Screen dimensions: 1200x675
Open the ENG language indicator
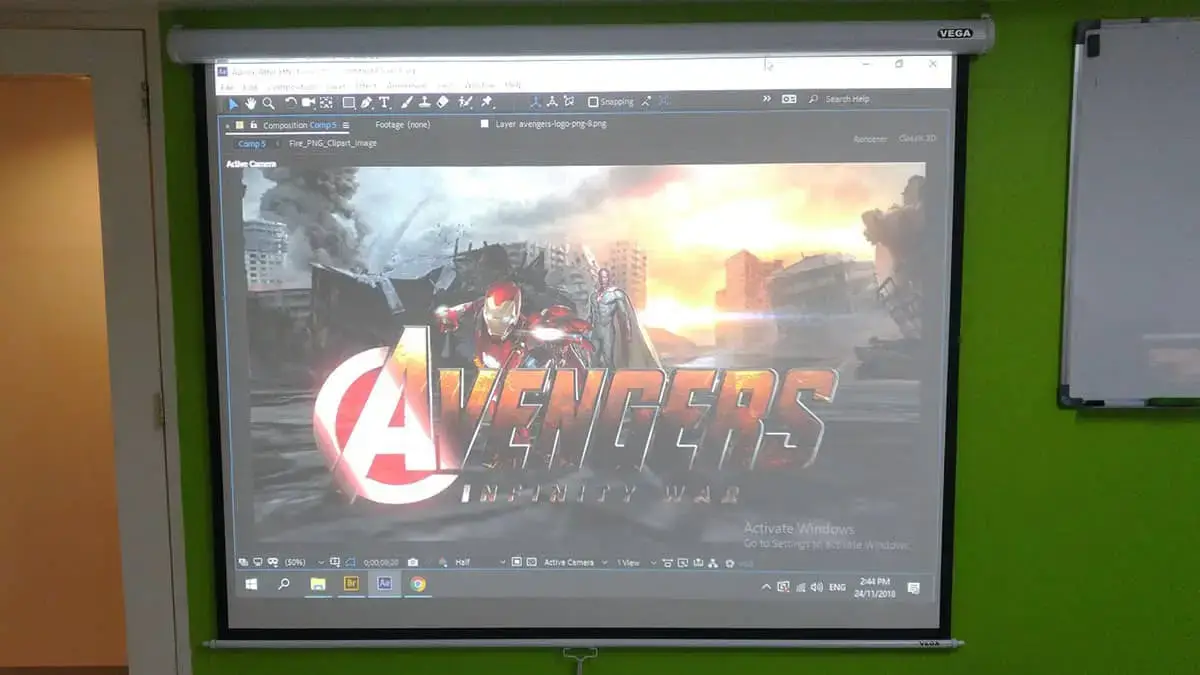(837, 587)
